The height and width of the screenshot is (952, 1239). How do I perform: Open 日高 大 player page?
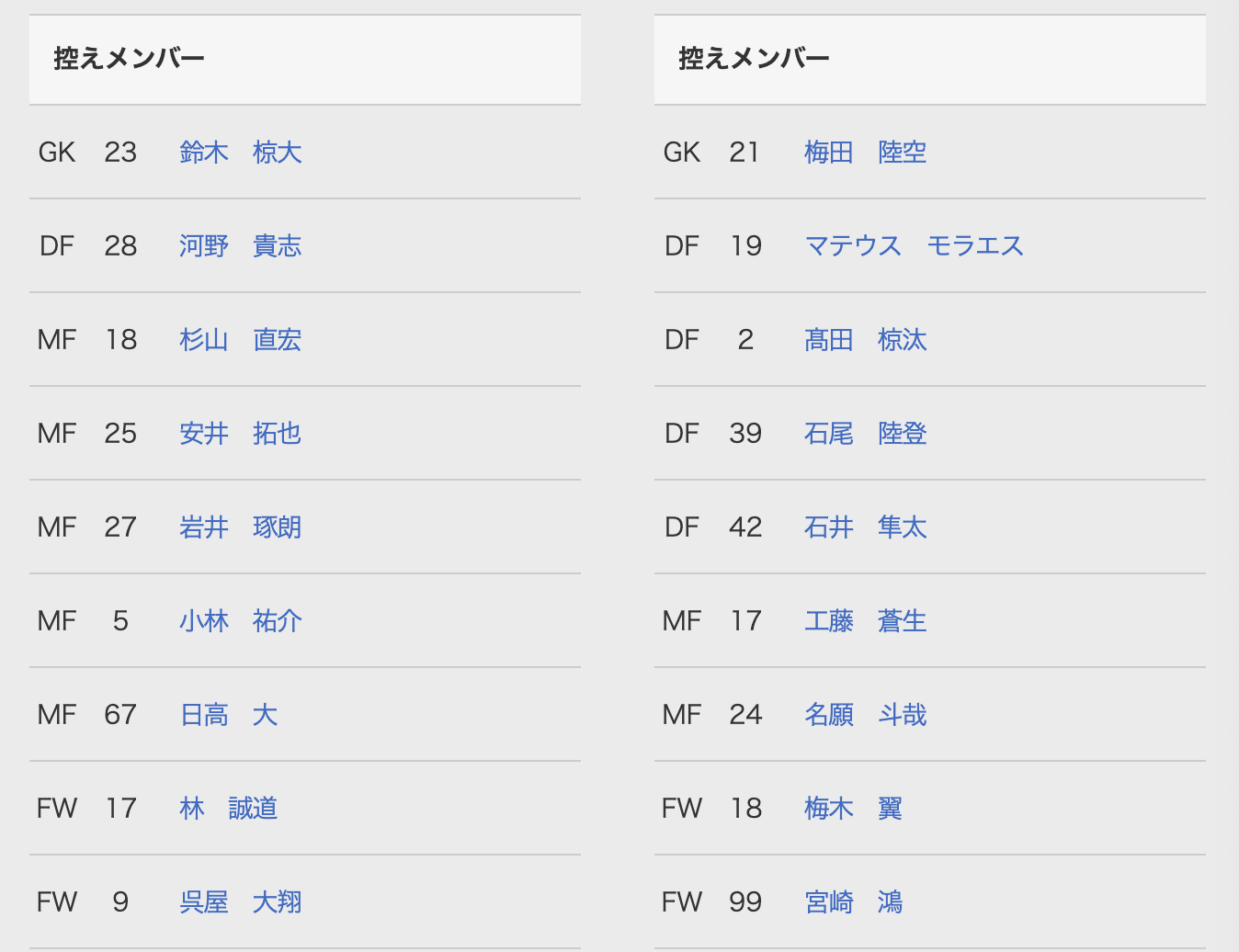[229, 715]
